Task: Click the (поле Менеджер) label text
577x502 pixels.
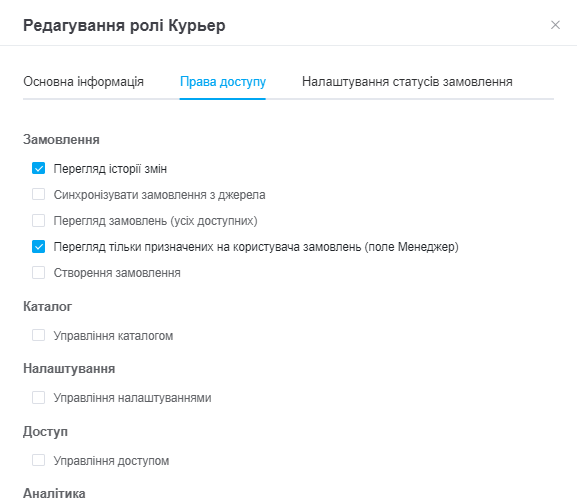Action: pyautogui.click(x=411, y=247)
